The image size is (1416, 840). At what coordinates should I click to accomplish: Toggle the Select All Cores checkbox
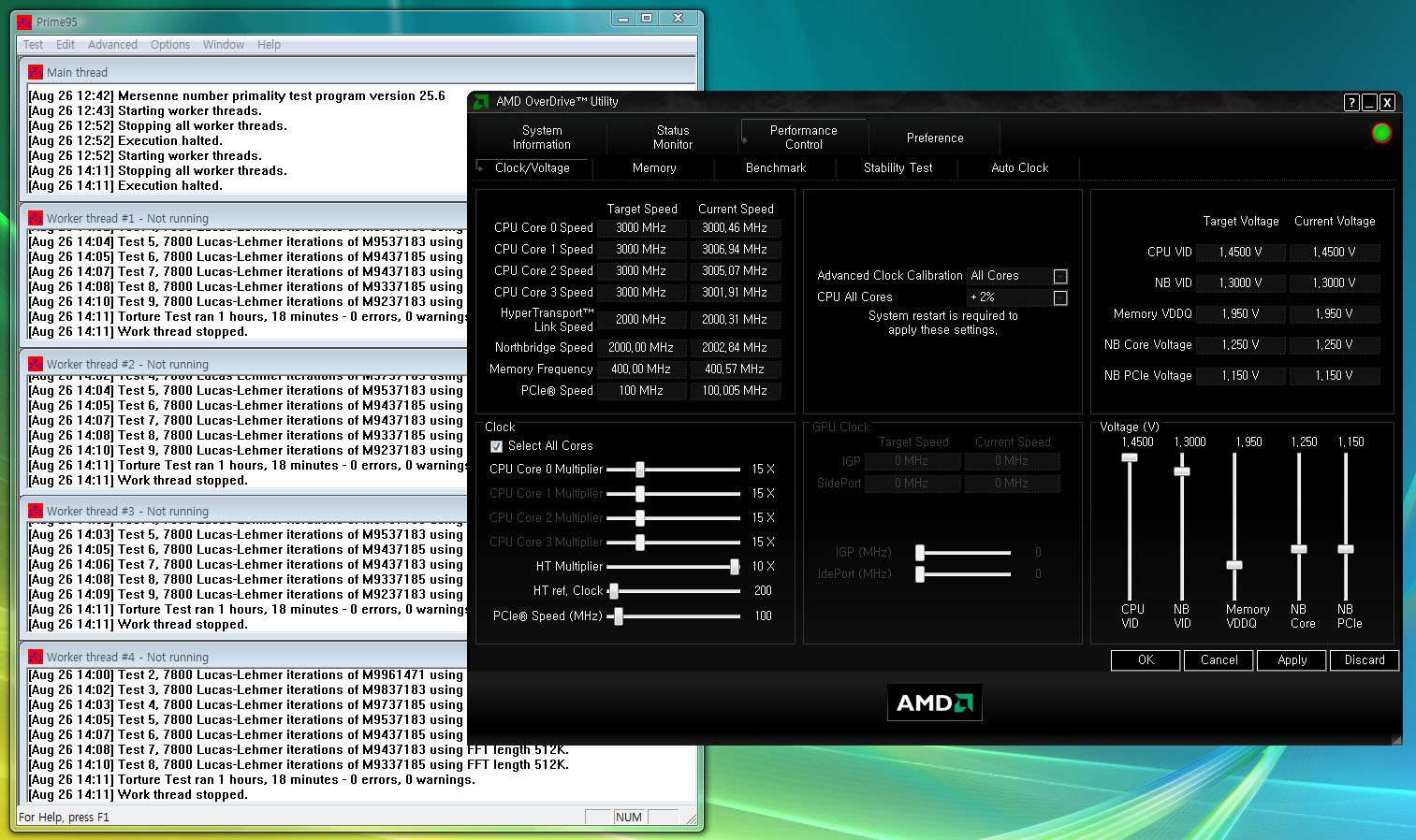tap(497, 446)
